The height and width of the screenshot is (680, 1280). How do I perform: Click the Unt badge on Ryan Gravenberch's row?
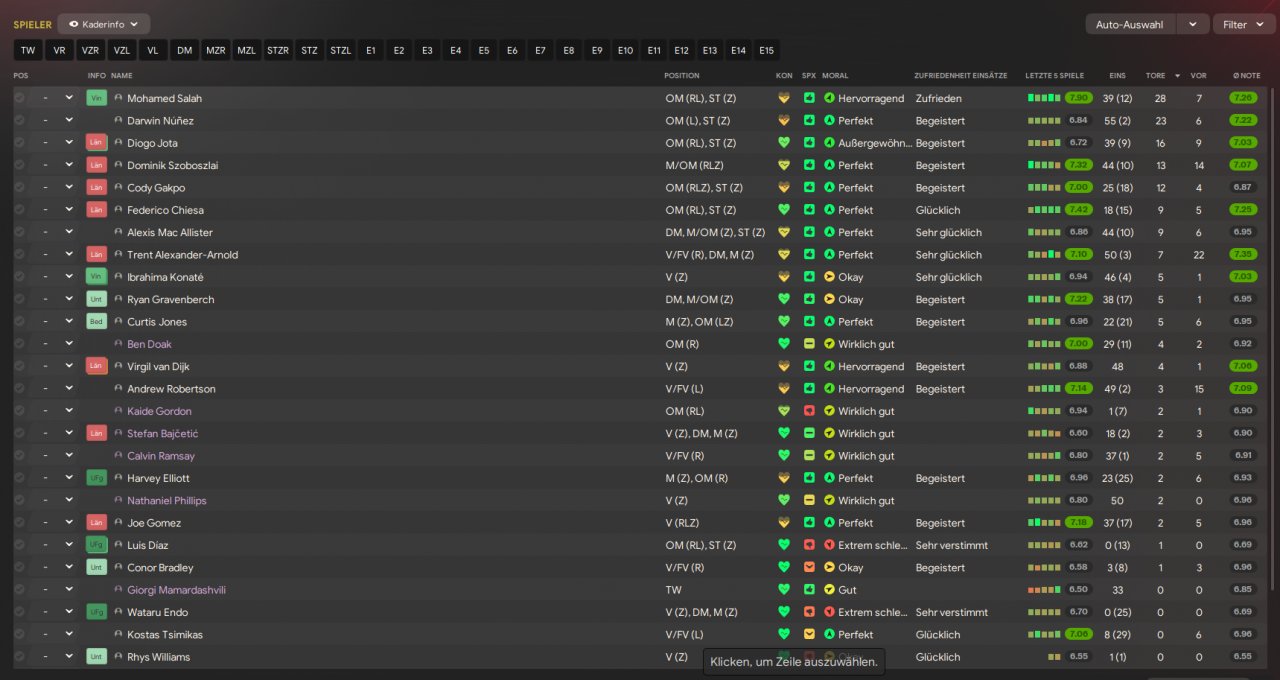point(96,299)
